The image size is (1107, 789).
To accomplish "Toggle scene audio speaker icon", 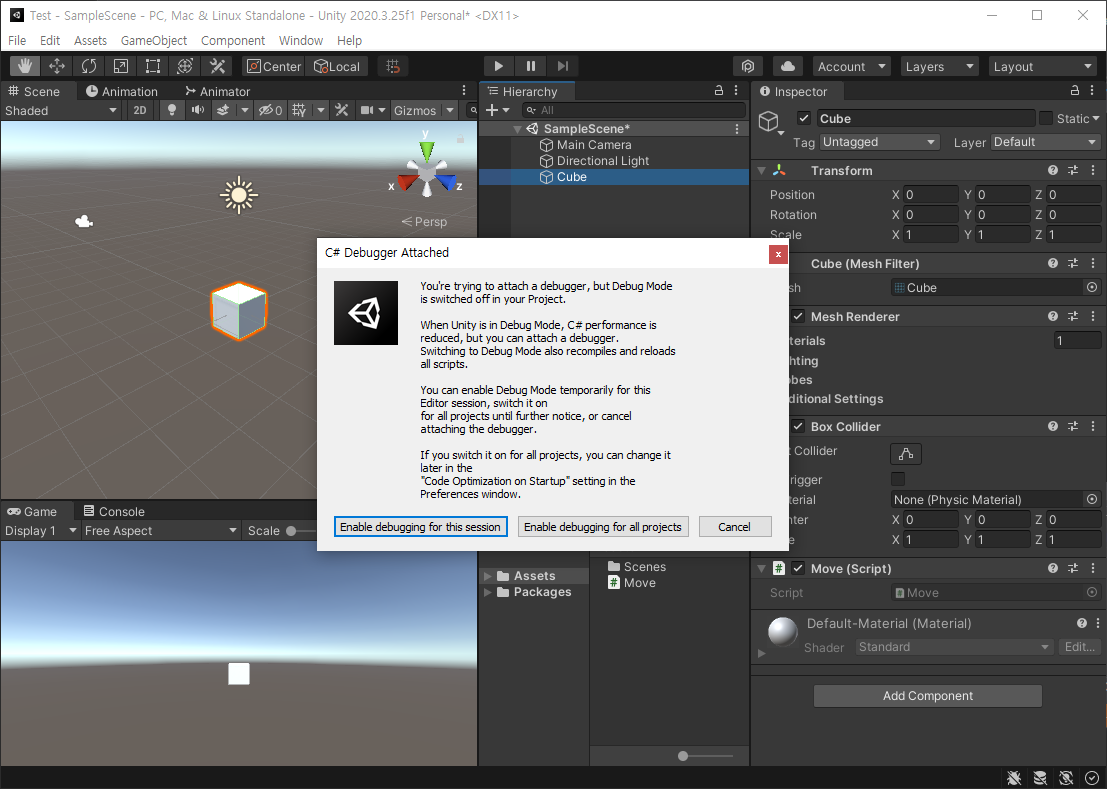I will pyautogui.click(x=198, y=110).
